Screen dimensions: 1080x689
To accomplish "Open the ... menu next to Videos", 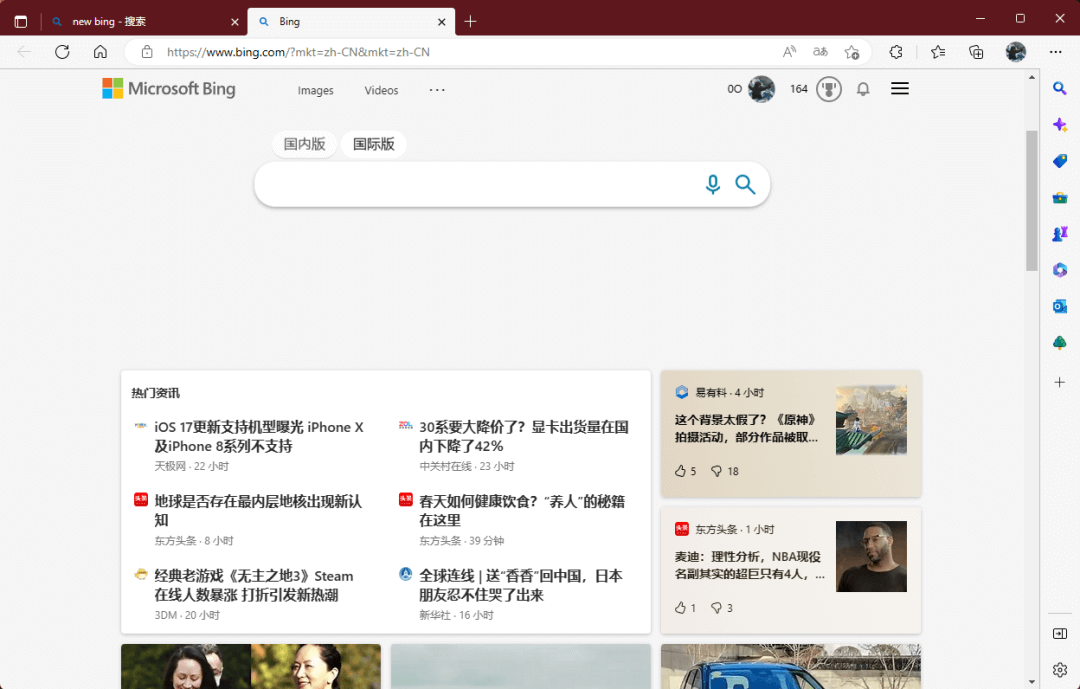I will click(x=436, y=90).
